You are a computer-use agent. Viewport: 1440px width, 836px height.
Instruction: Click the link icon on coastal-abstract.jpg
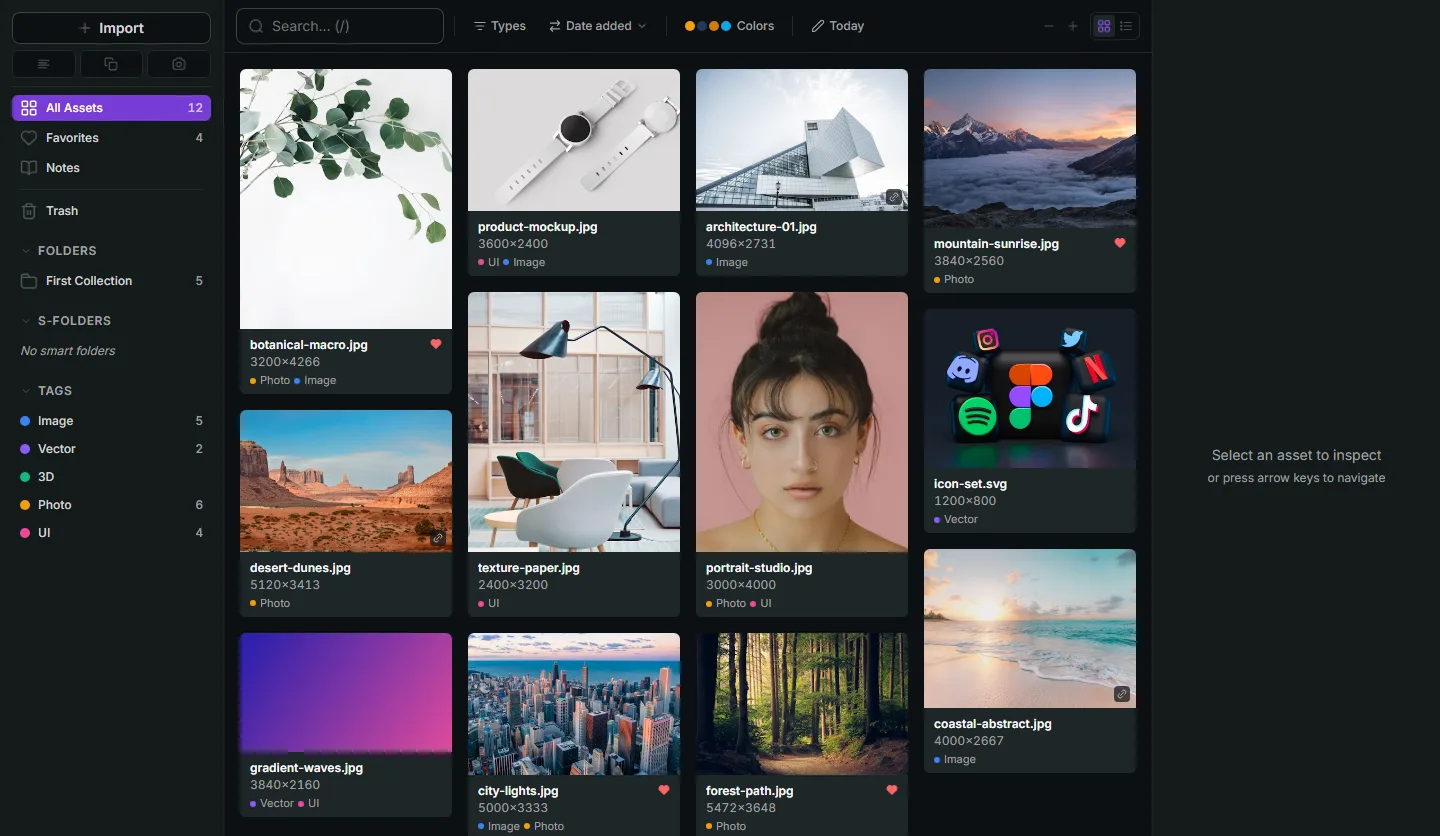coord(1122,694)
